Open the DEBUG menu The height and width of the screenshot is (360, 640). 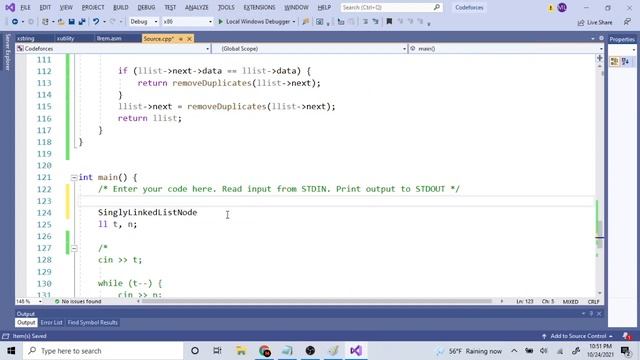(x=146, y=7)
